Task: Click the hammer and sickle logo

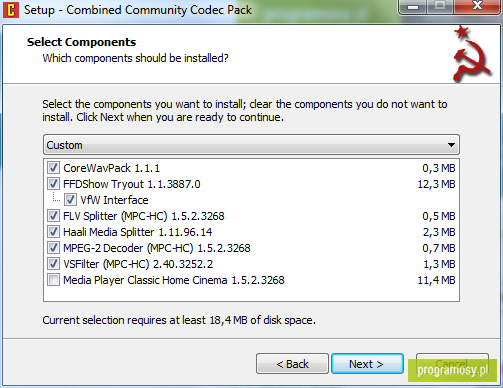Action: click(471, 54)
